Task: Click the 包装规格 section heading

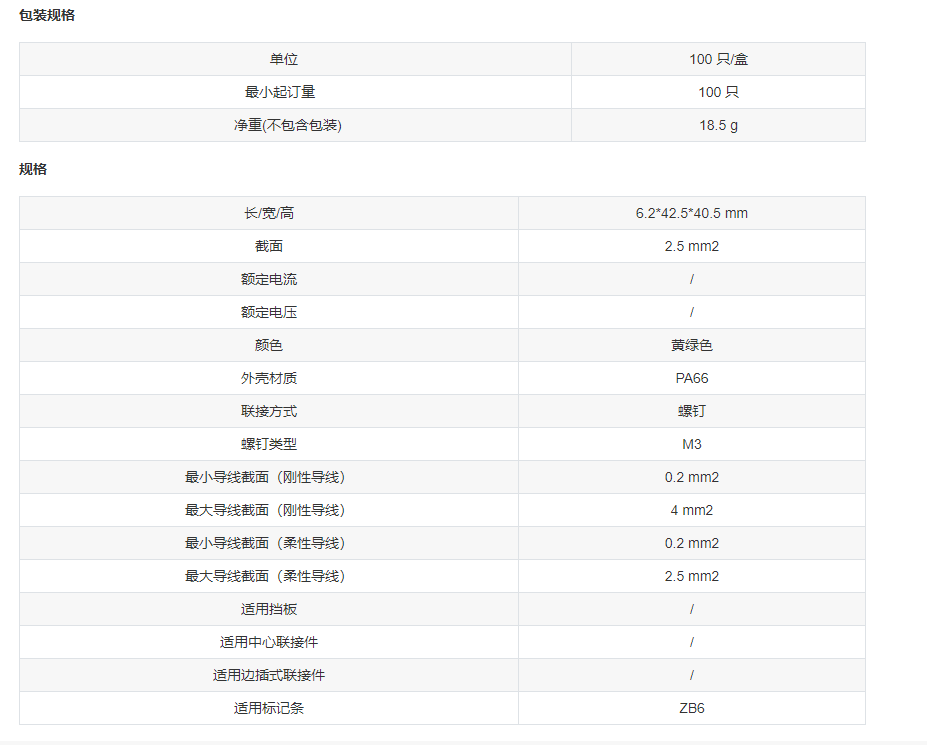Action: pyautogui.click(x=47, y=15)
